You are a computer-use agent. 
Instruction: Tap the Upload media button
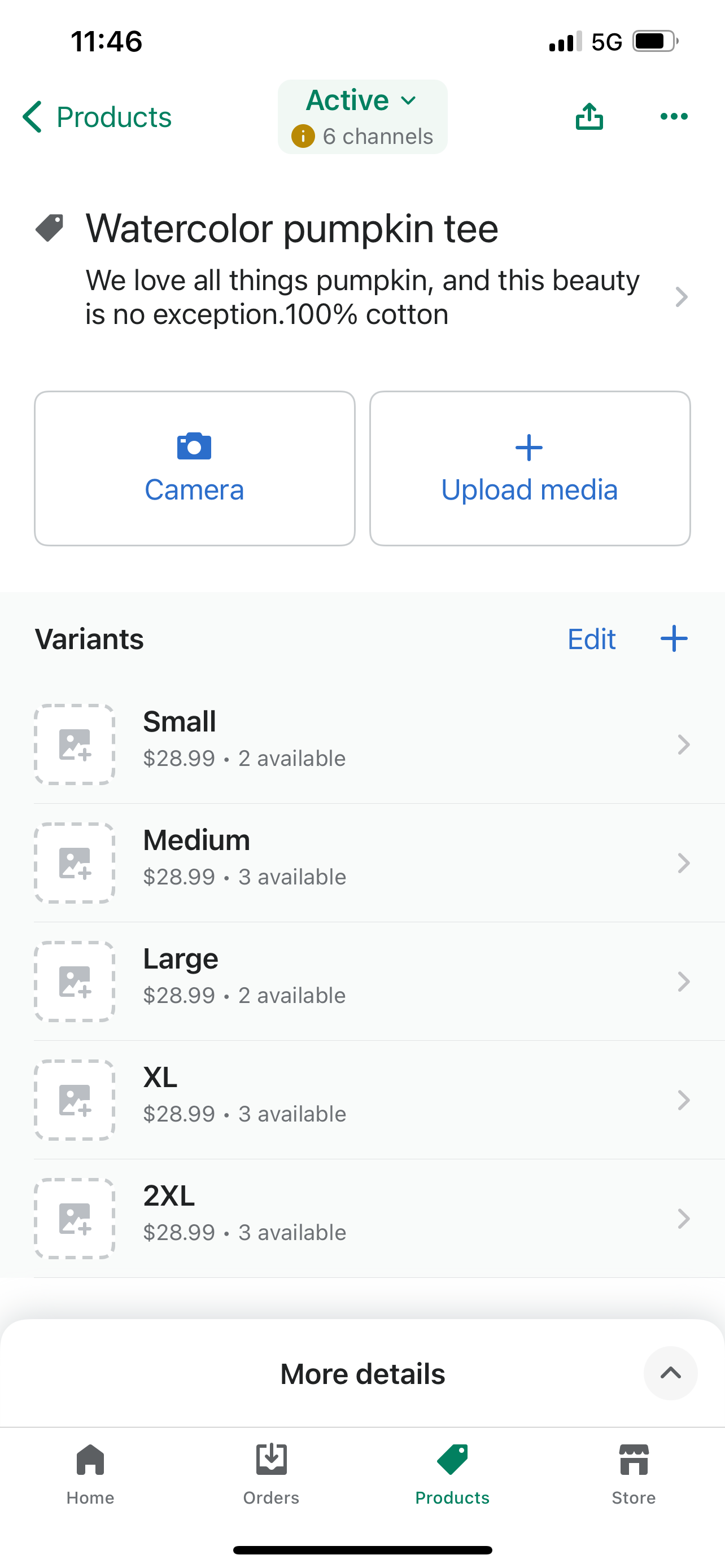[x=530, y=468]
